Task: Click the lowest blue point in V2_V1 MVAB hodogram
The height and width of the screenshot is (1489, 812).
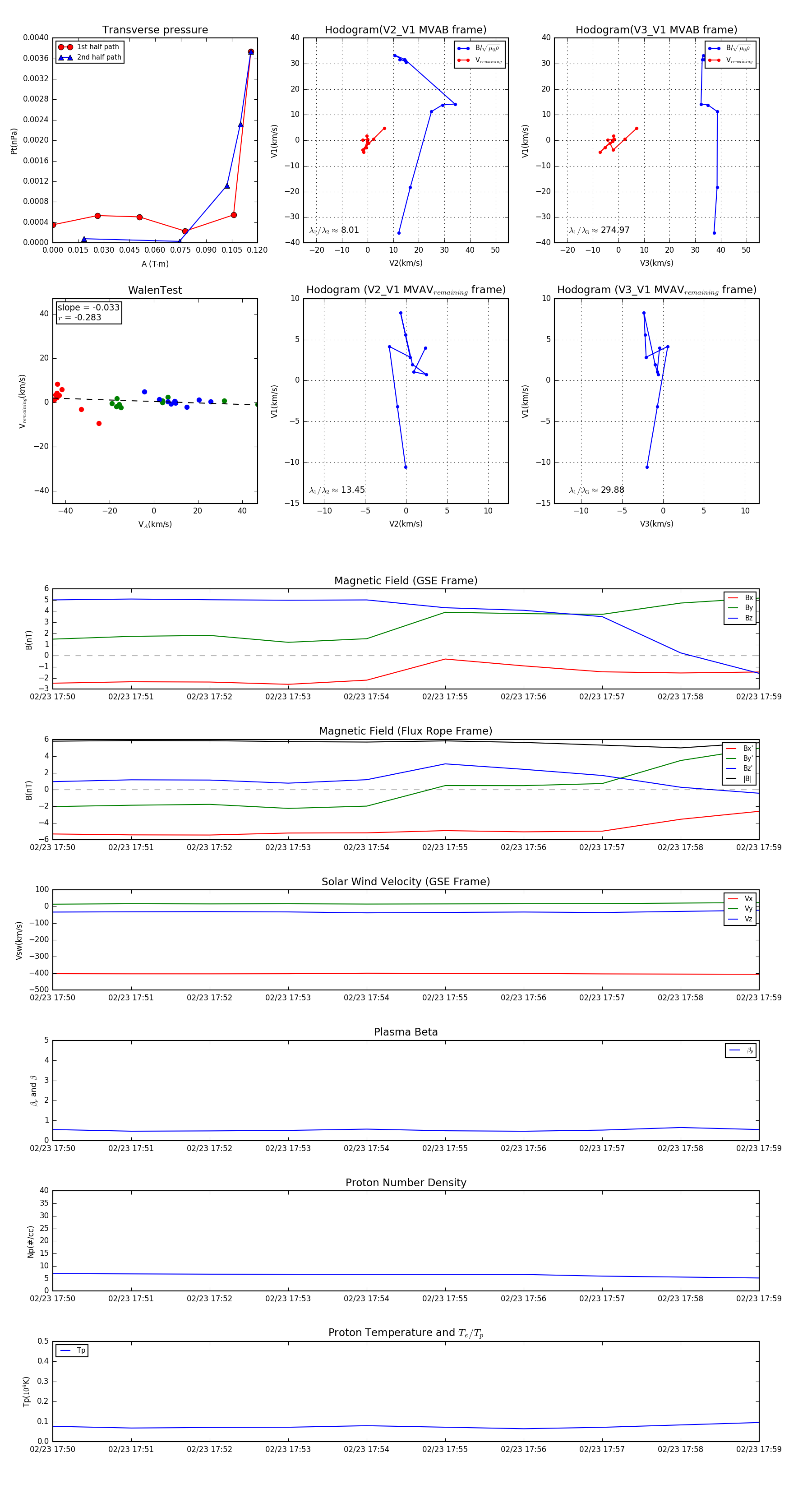Action: tap(399, 233)
